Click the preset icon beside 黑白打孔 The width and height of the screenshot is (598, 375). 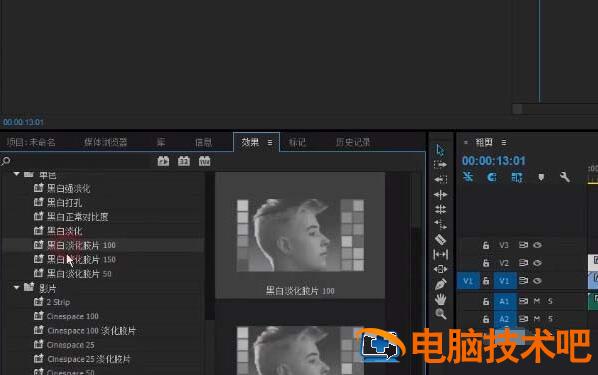coord(38,202)
